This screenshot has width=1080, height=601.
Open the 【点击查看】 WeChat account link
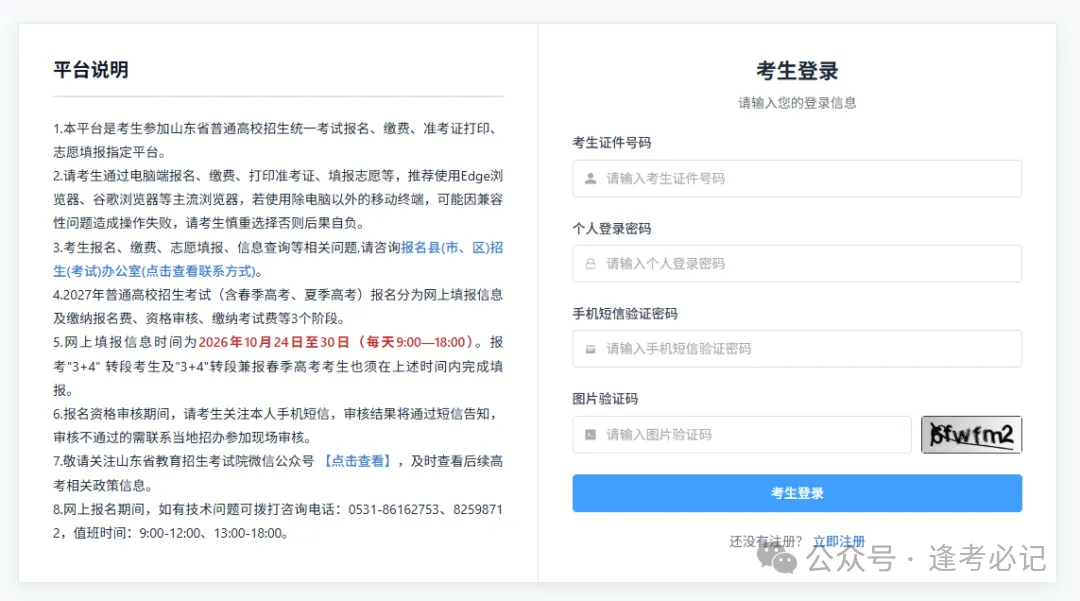(x=357, y=461)
